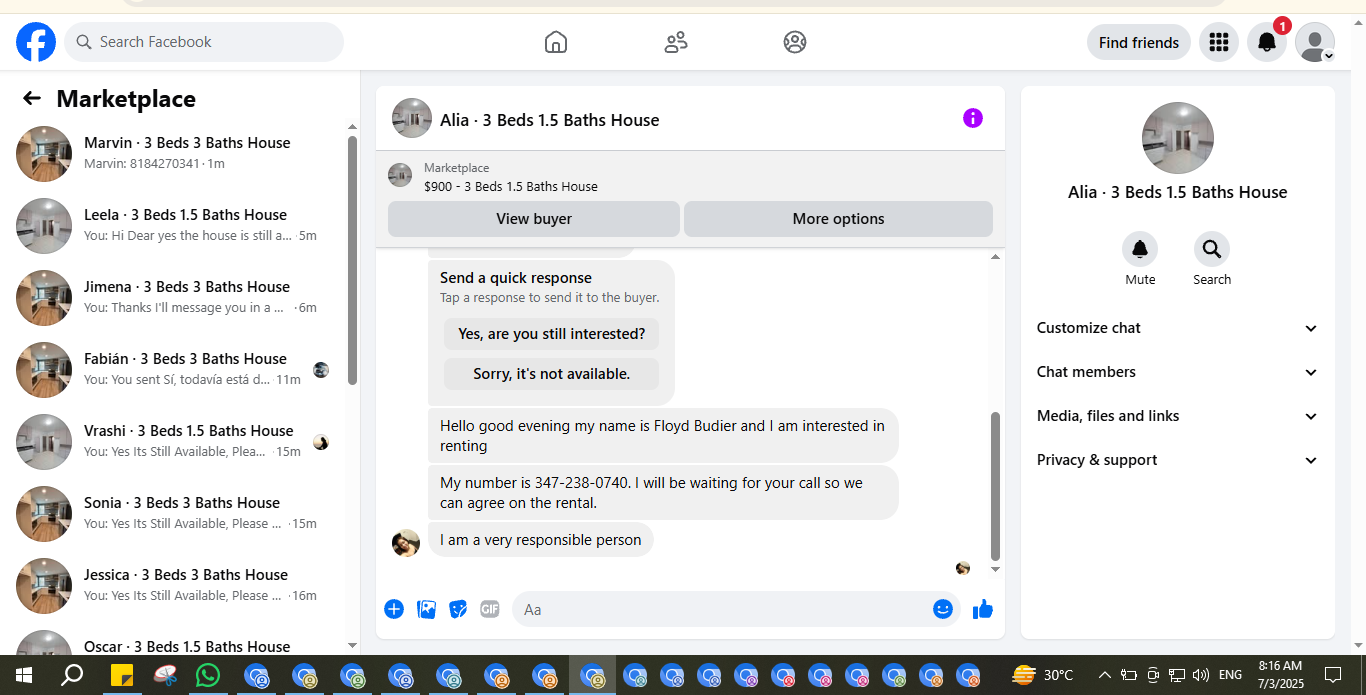
Task: Go back with the Marketplace arrow
Action: [x=32, y=98]
